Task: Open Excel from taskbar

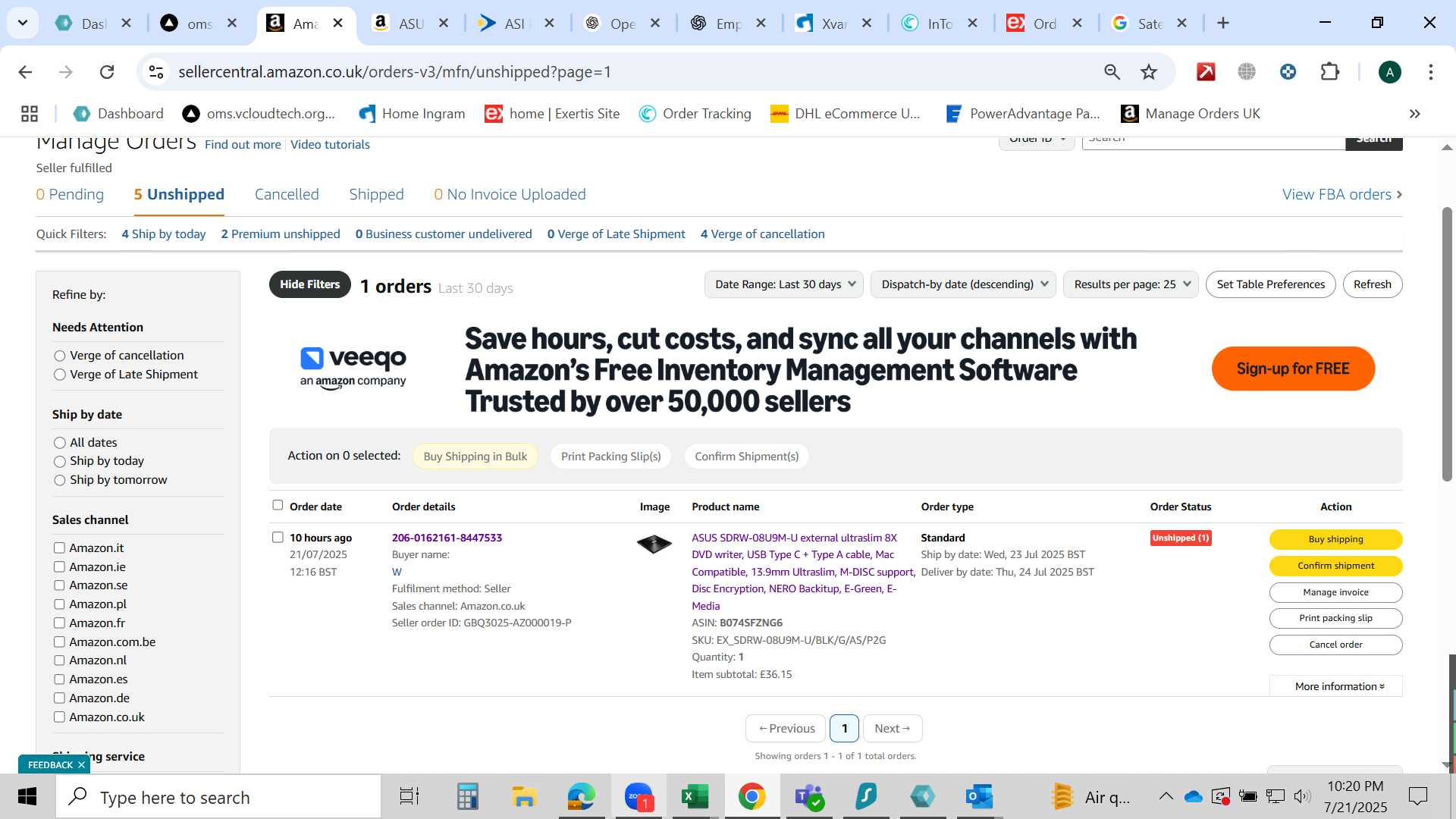Action: pos(695,797)
